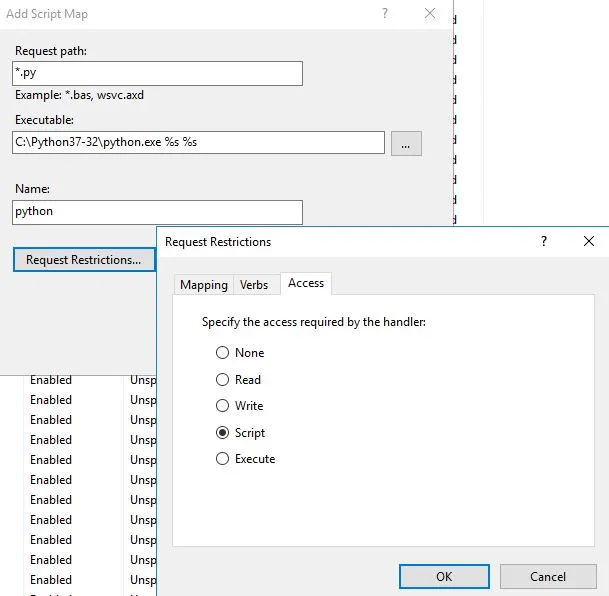
Task: Click the Name field containing python
Action: [157, 212]
